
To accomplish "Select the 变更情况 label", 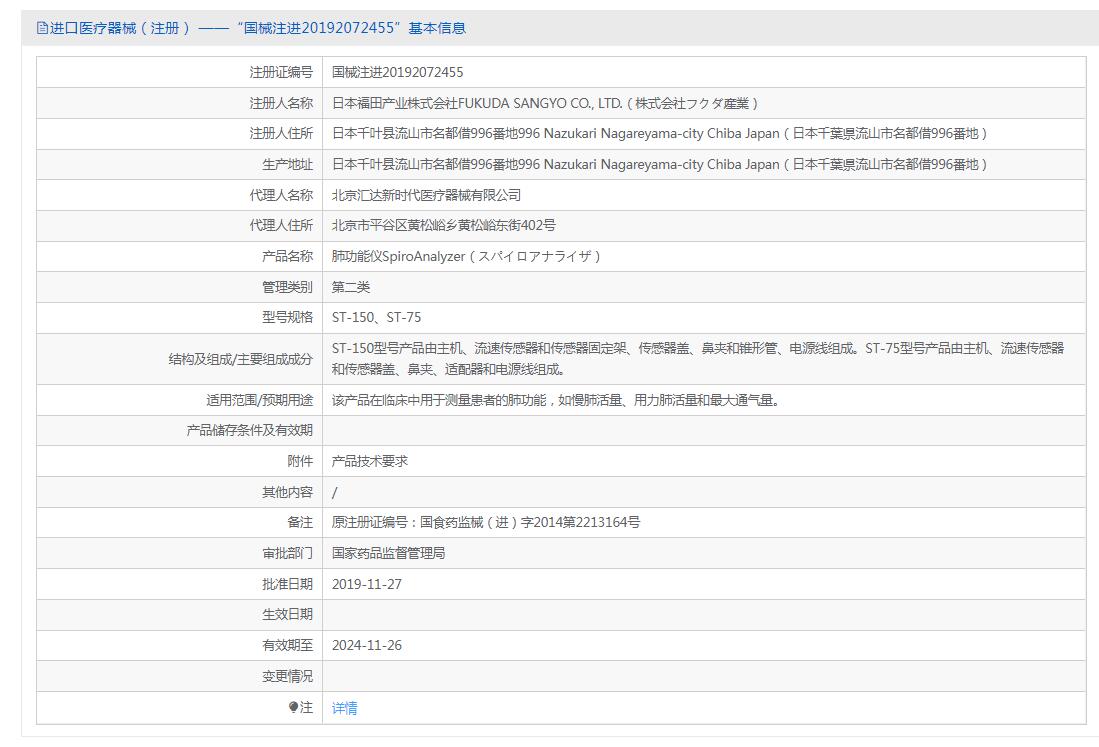I will tap(287, 676).
